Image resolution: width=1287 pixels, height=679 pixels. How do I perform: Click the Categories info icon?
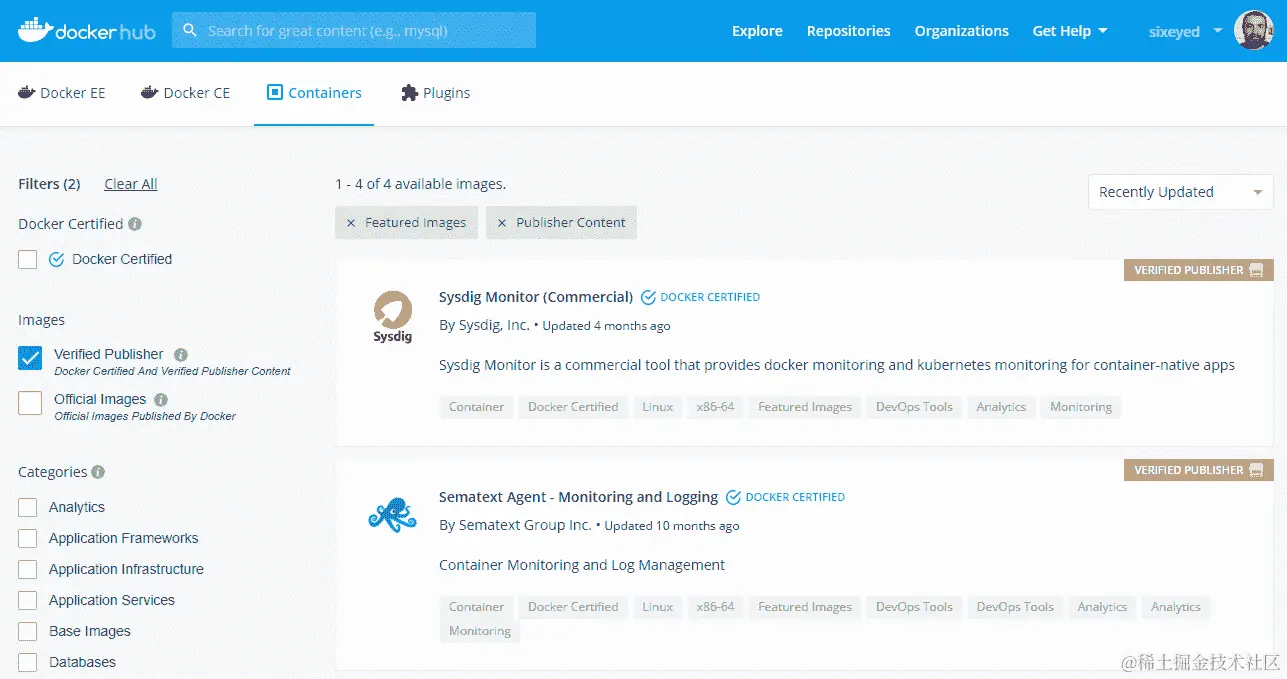(98, 472)
